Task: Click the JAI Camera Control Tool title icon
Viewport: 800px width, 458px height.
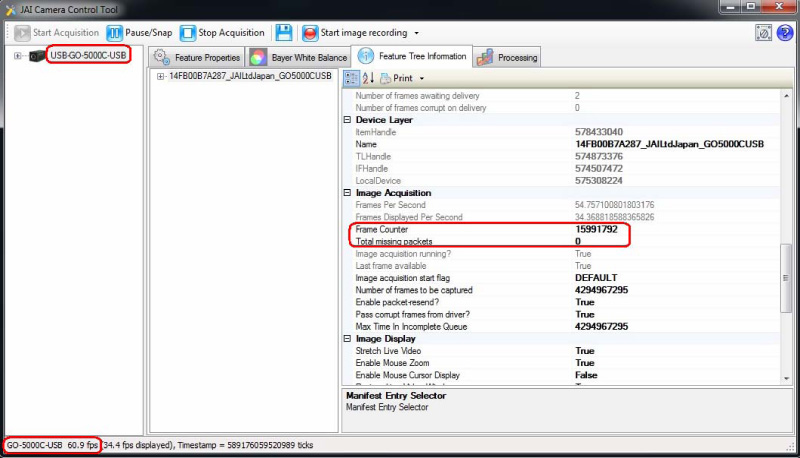Action: tap(10, 10)
